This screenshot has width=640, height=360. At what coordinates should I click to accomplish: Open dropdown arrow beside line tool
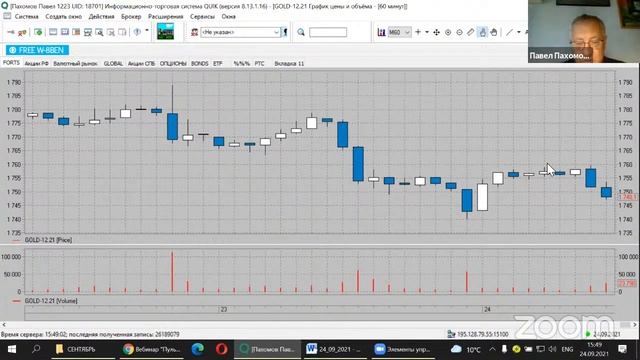point(519,32)
